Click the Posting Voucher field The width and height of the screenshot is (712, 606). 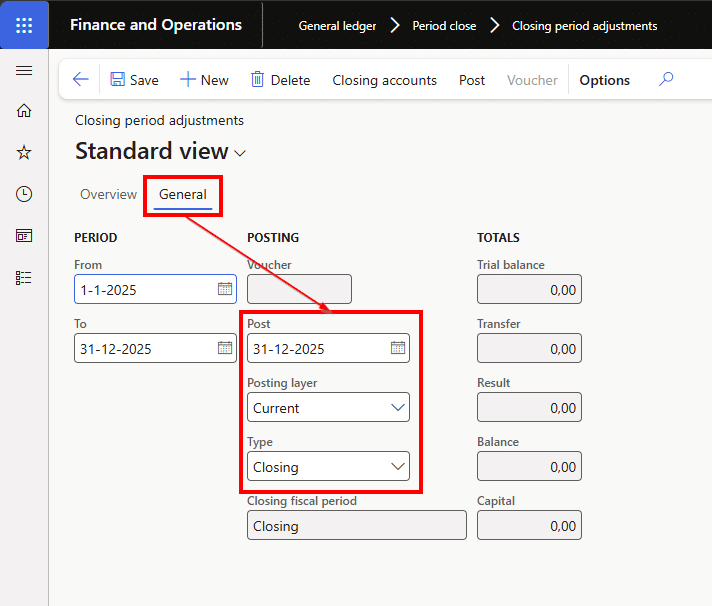(x=299, y=289)
